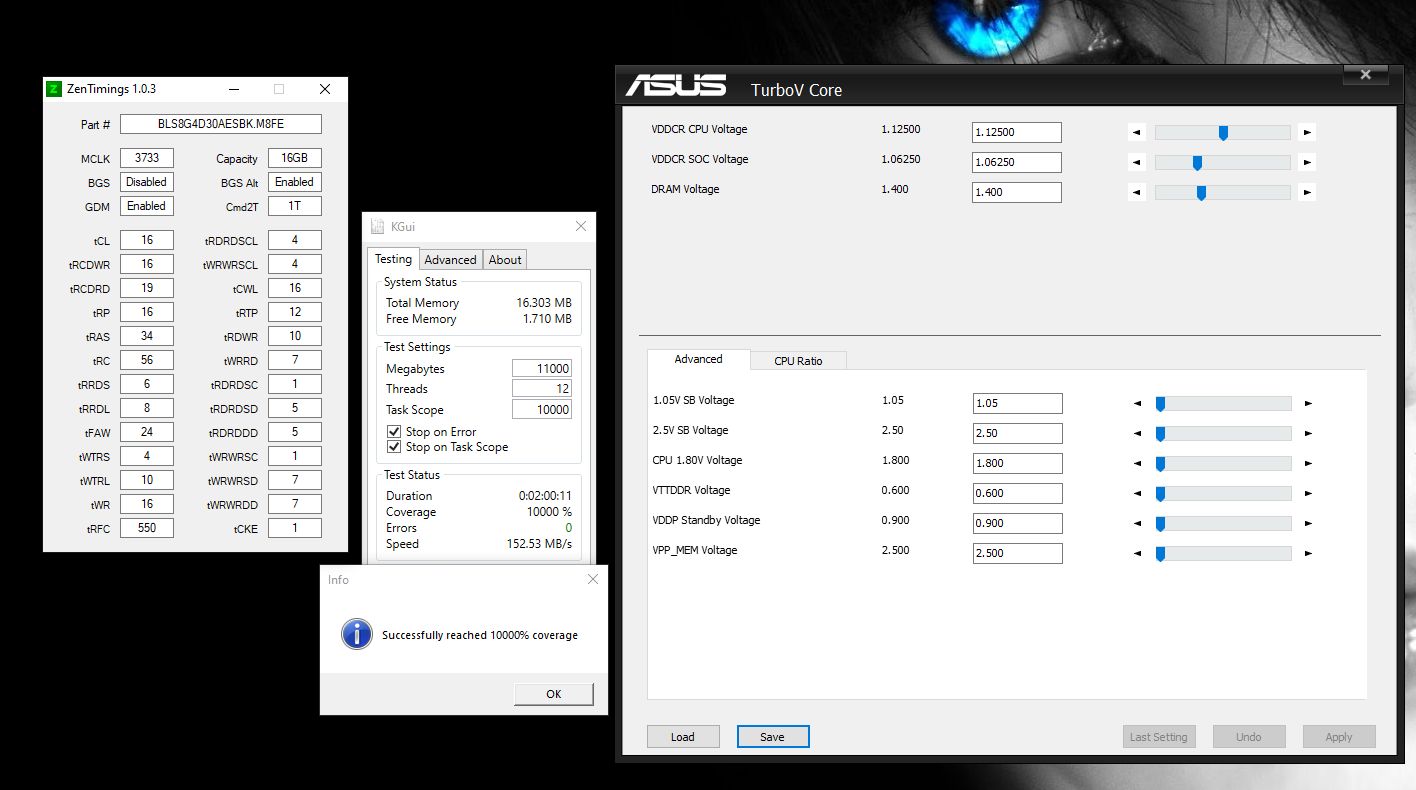
Task: Click the Threads input field in KGui
Action: pyautogui.click(x=542, y=389)
